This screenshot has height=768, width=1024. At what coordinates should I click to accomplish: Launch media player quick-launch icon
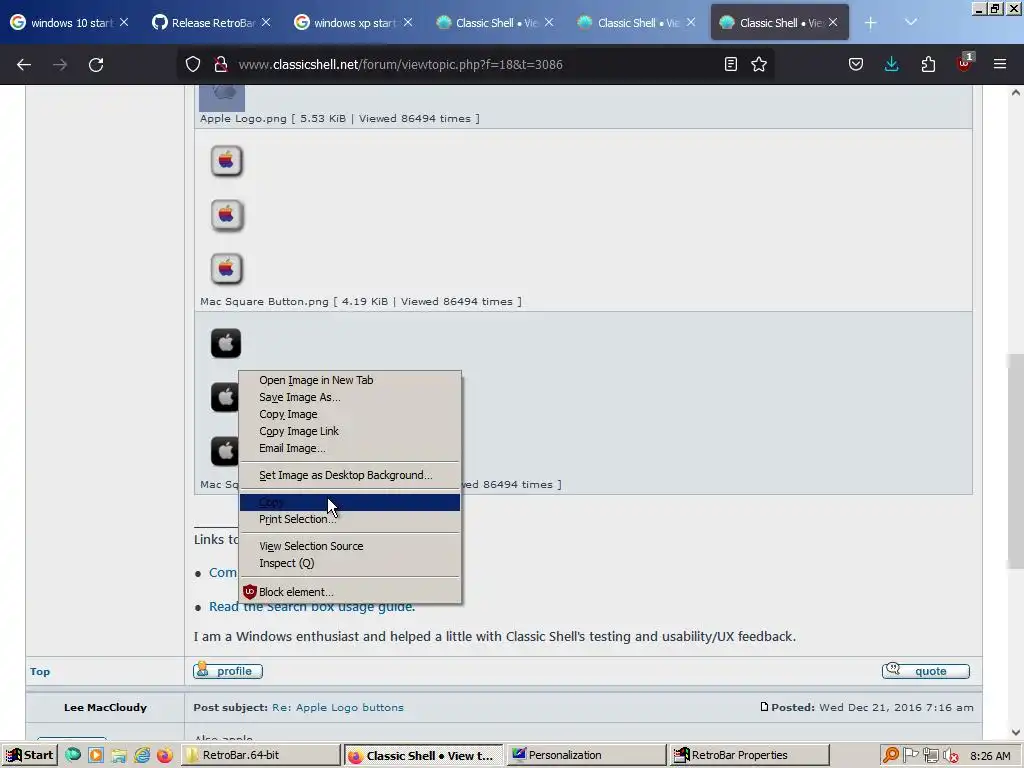[x=96, y=755]
